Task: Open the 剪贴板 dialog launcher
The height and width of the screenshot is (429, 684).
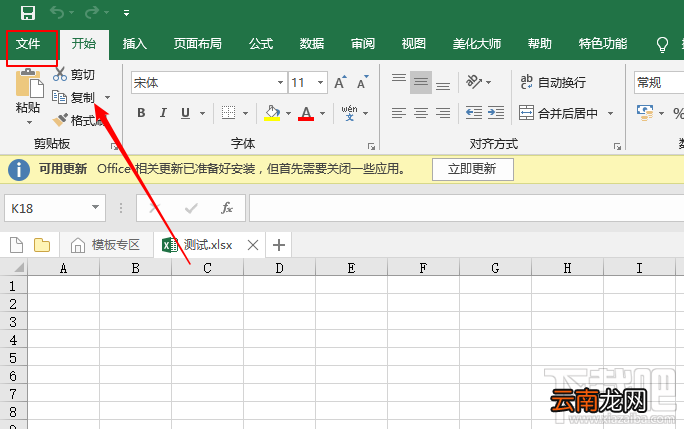Action: click(114, 147)
